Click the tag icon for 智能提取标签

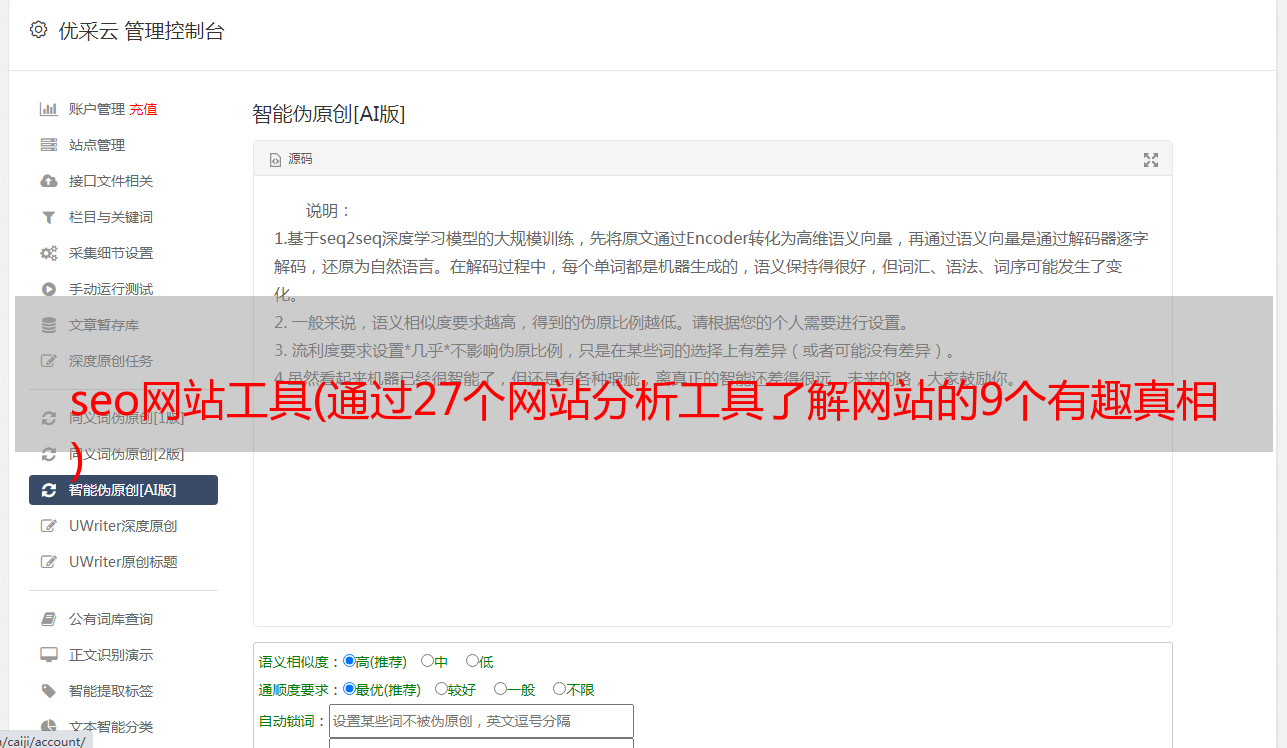[48, 691]
